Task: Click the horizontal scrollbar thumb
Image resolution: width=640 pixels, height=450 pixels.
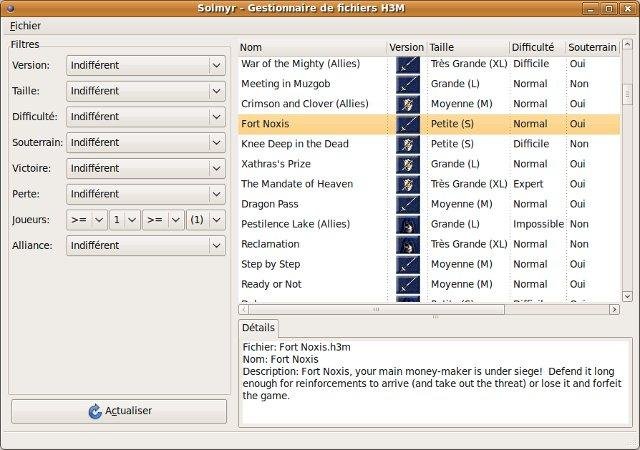Action: [x=377, y=310]
